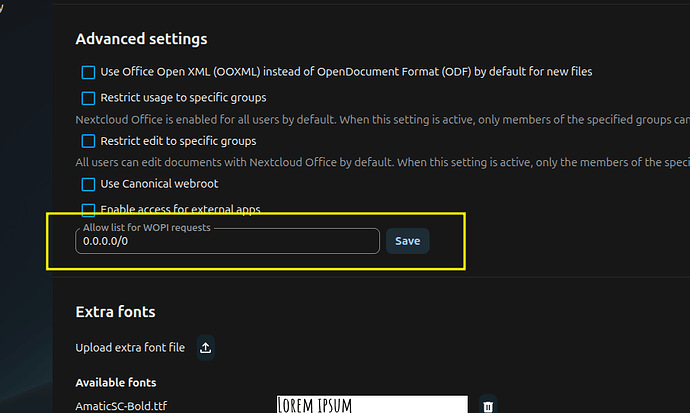This screenshot has height=413, width=690.
Task: Enable Office Open XML (OOXML) default checkbox
Action: [88, 72]
